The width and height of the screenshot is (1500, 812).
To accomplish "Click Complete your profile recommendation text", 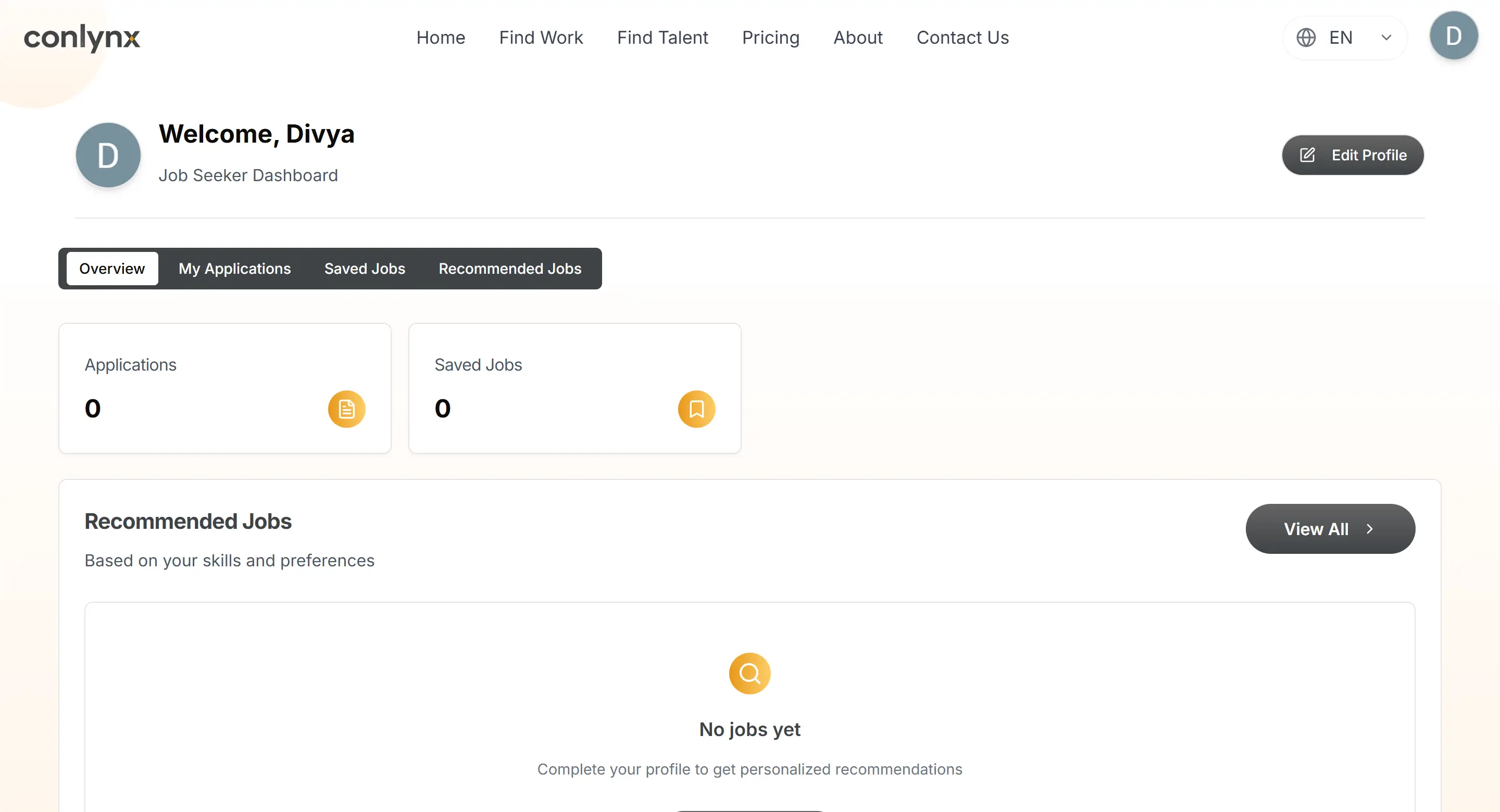I will click(x=749, y=769).
